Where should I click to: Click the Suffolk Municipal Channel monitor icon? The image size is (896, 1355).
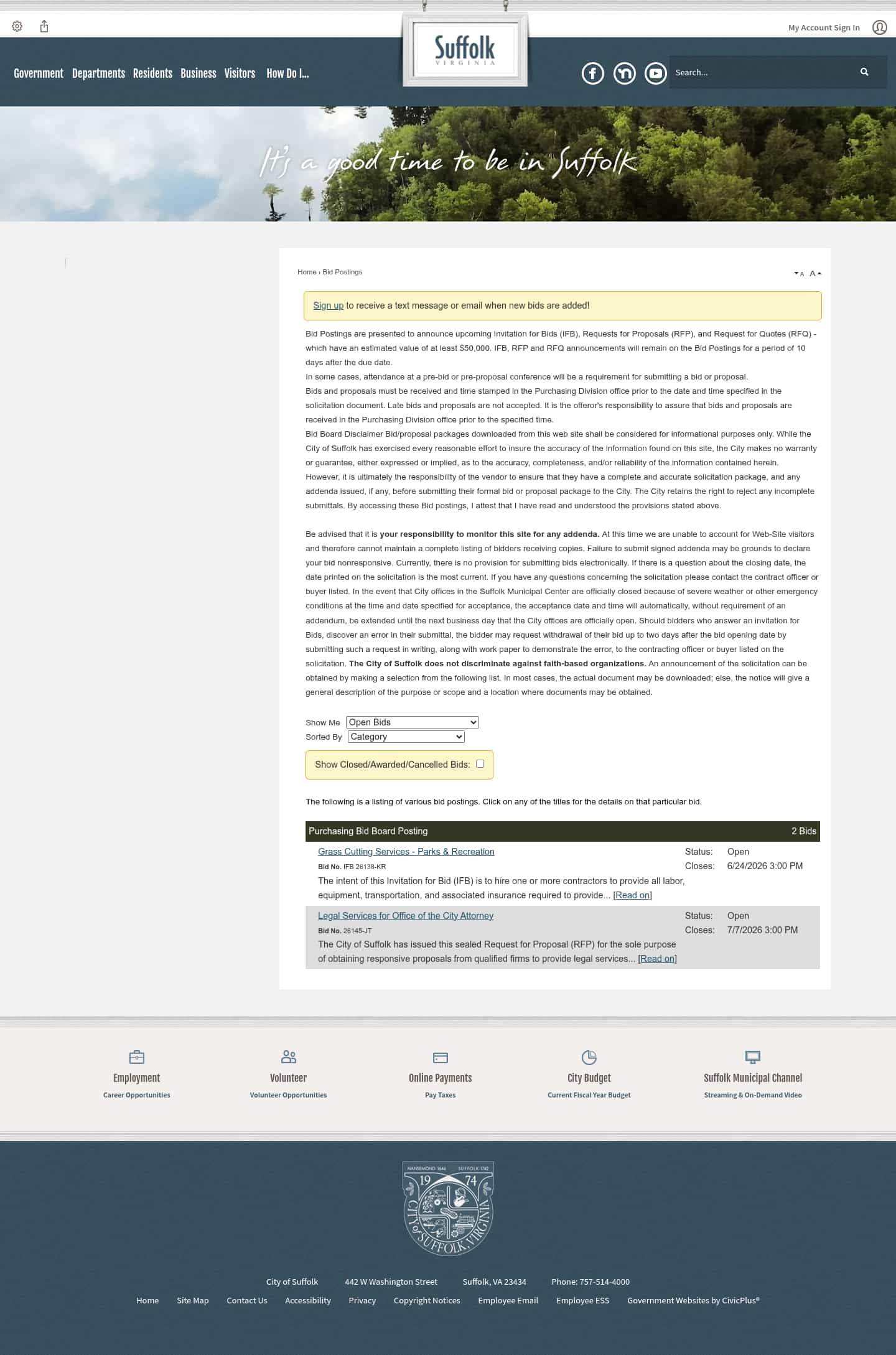pyautogui.click(x=753, y=1057)
